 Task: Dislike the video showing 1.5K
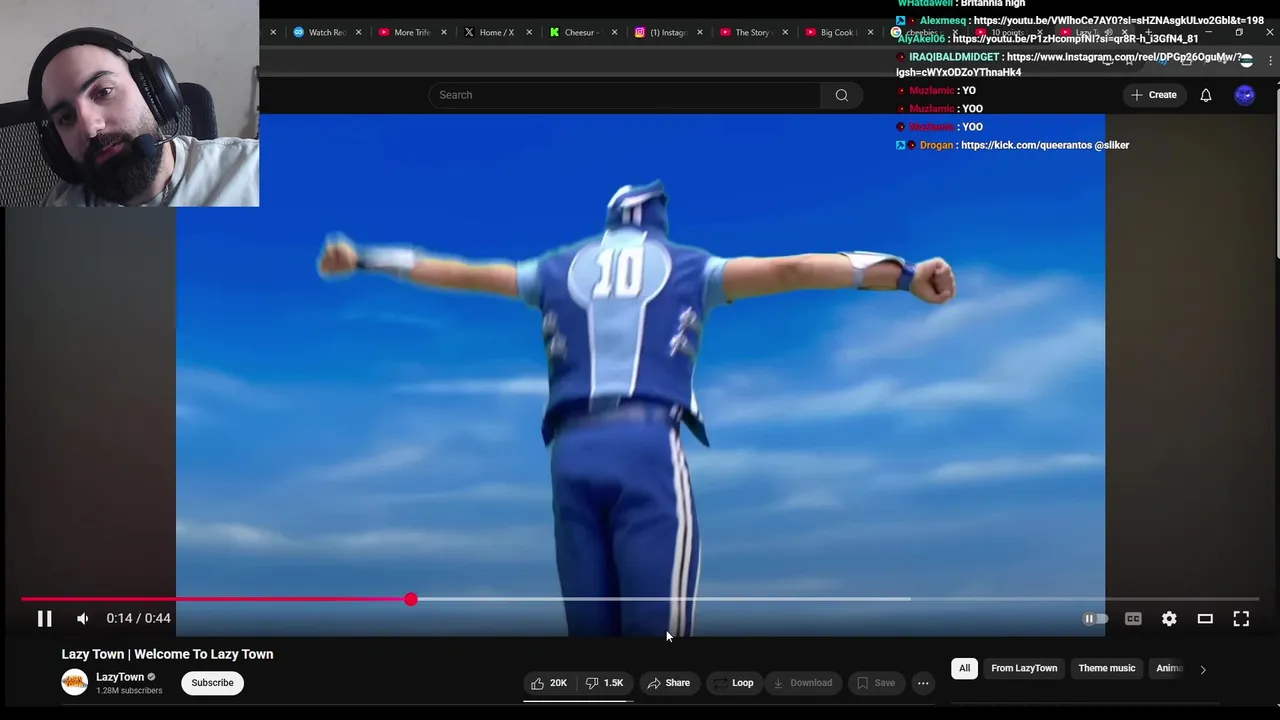tap(604, 683)
